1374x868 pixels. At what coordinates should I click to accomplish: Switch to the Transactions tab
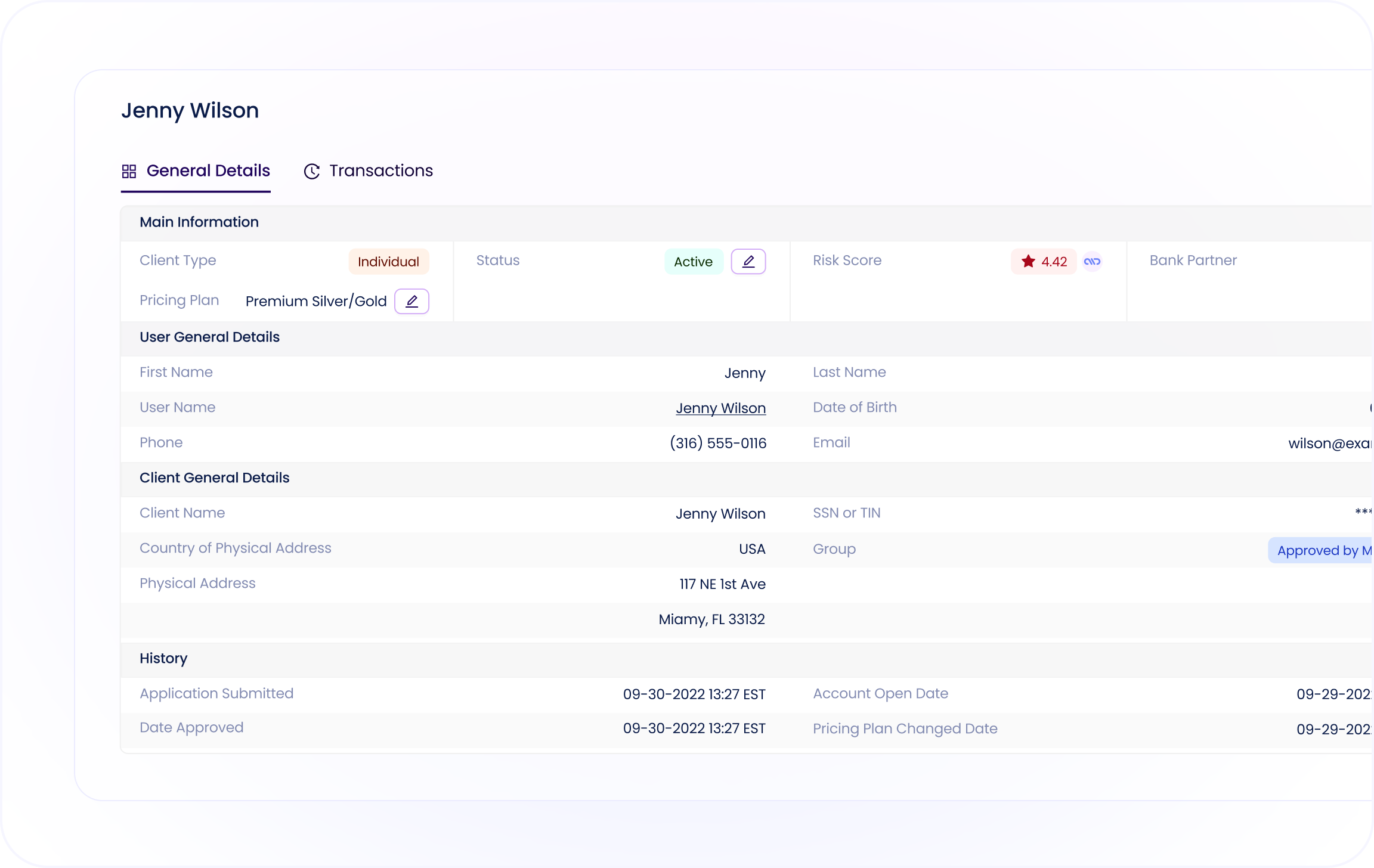tap(380, 171)
